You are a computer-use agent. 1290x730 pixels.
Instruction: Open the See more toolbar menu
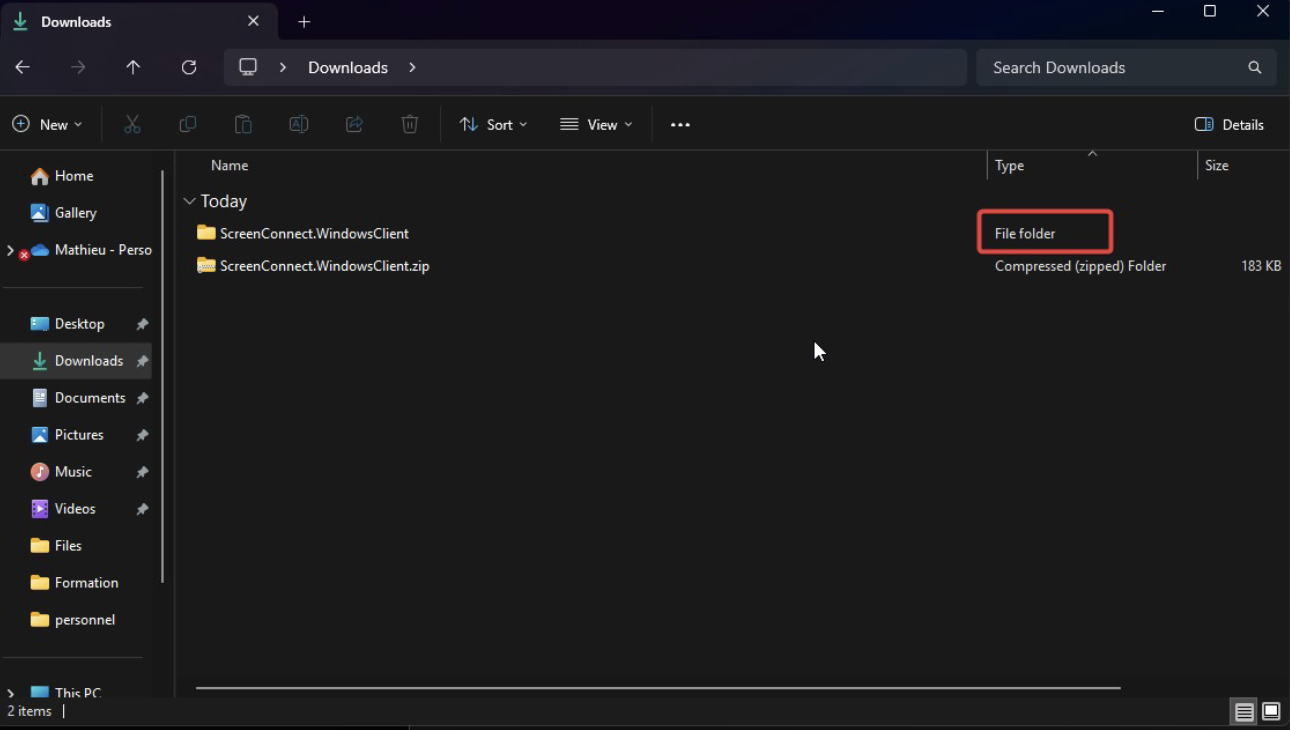(680, 124)
